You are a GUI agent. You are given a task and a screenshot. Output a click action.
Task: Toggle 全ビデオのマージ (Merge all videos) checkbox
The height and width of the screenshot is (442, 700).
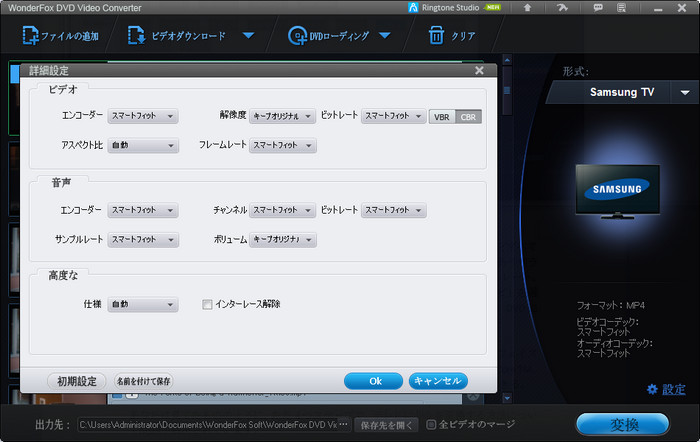tap(431, 425)
